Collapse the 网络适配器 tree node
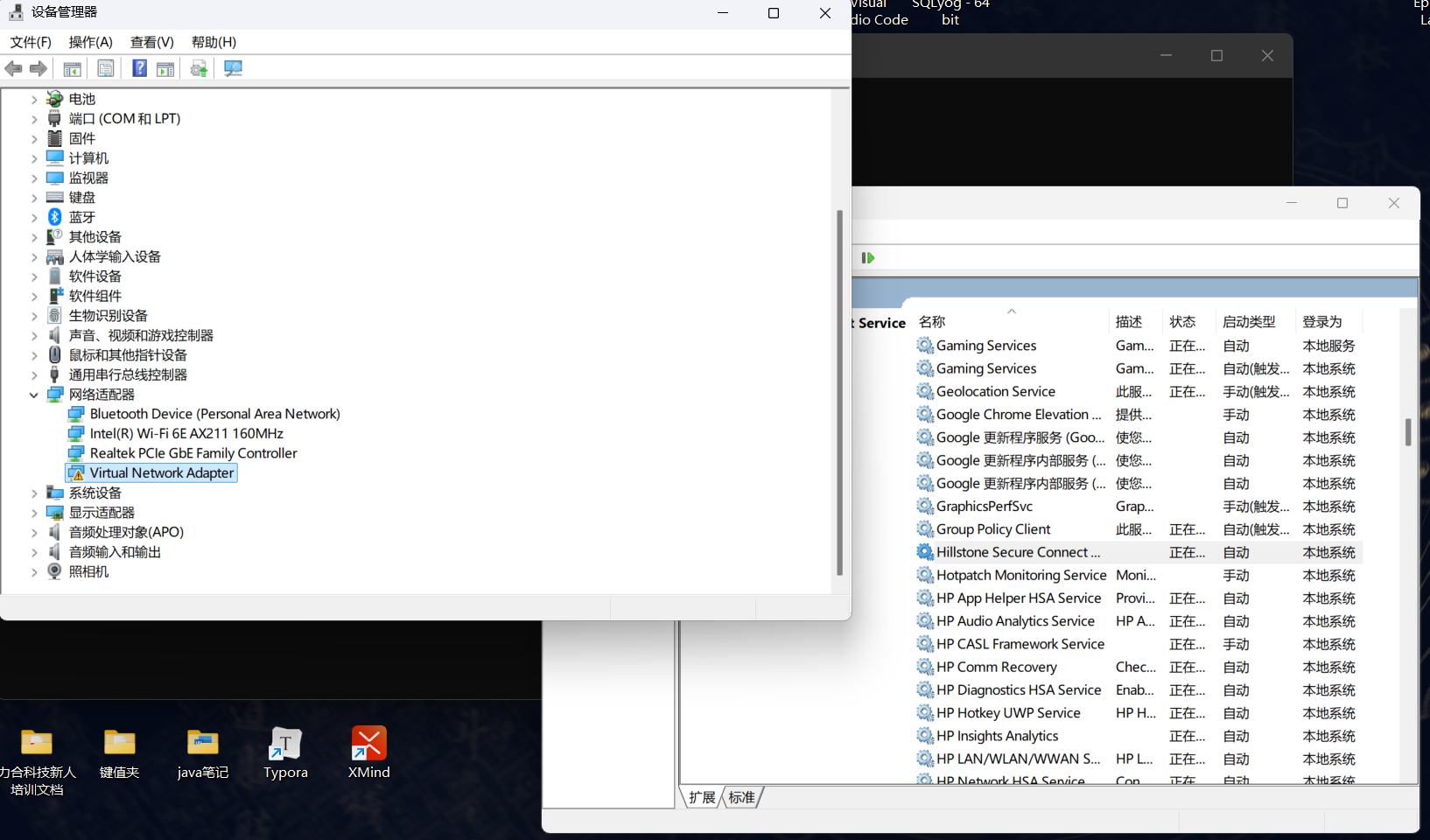This screenshot has height=840, width=1430. 34,395
